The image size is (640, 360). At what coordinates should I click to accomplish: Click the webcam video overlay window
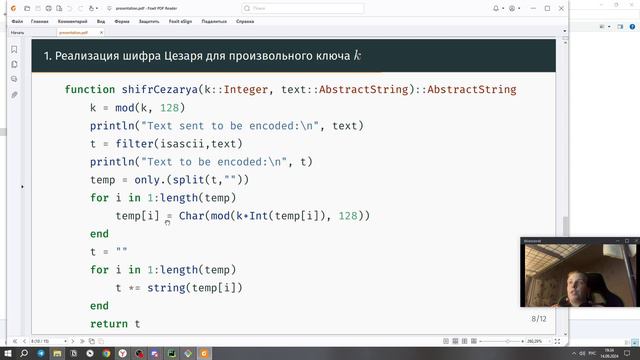(x=580, y=272)
